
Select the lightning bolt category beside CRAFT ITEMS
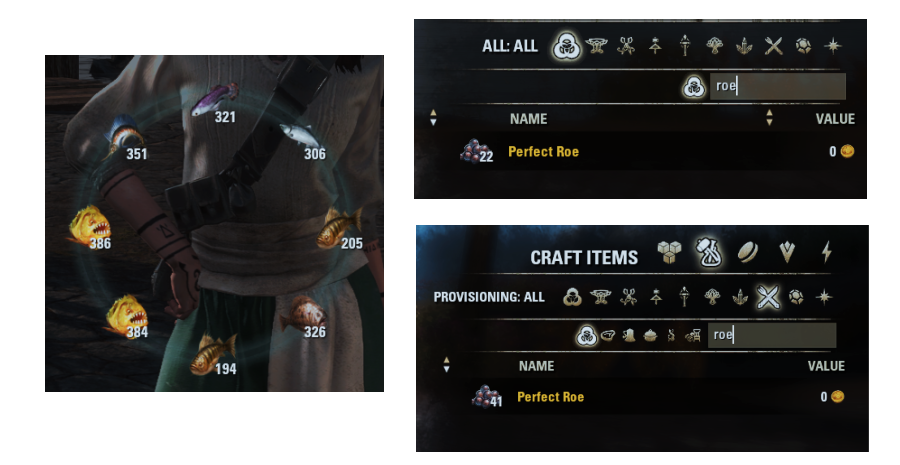(827, 252)
